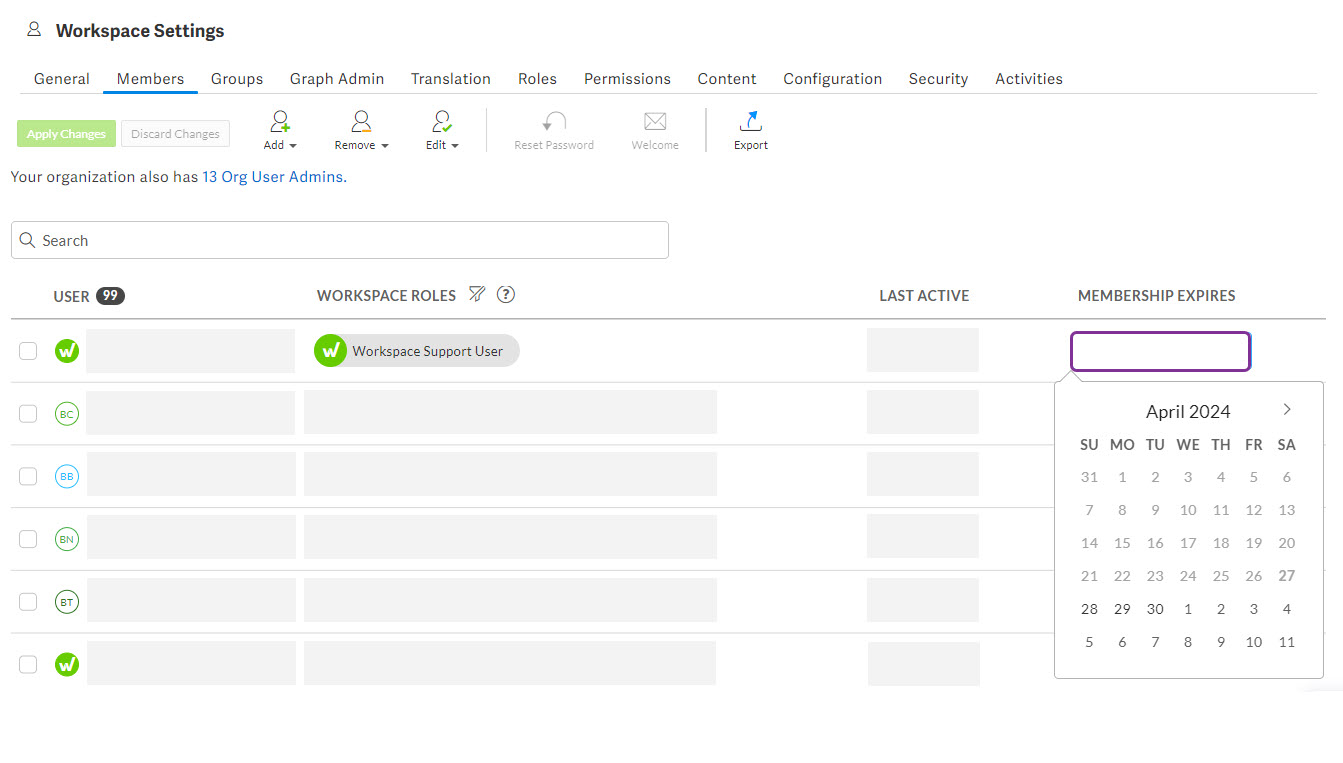Viewport: 1343px width, 763px height.
Task: Expand the Add button dropdown arrow
Action: (x=294, y=145)
